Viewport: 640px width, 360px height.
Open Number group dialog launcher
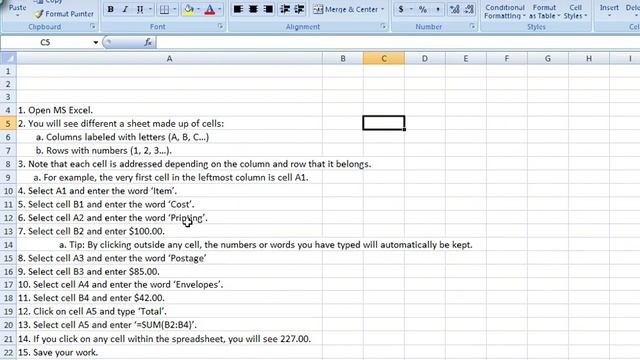pyautogui.click(x=472, y=26)
